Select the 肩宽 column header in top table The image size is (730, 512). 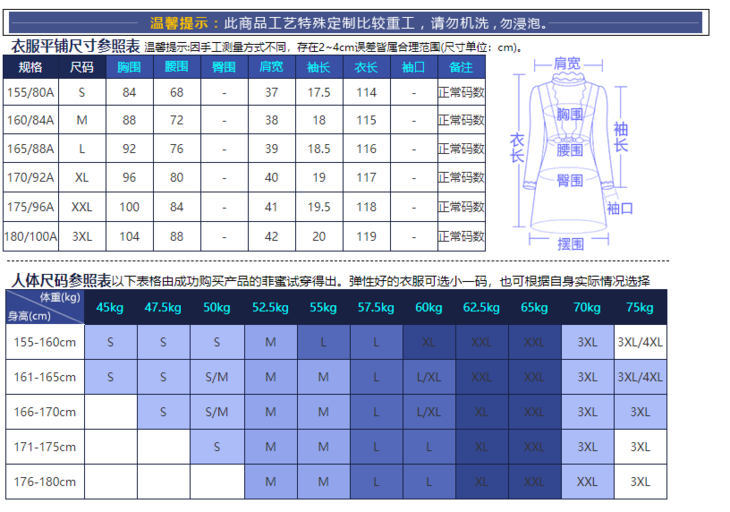coord(271,67)
